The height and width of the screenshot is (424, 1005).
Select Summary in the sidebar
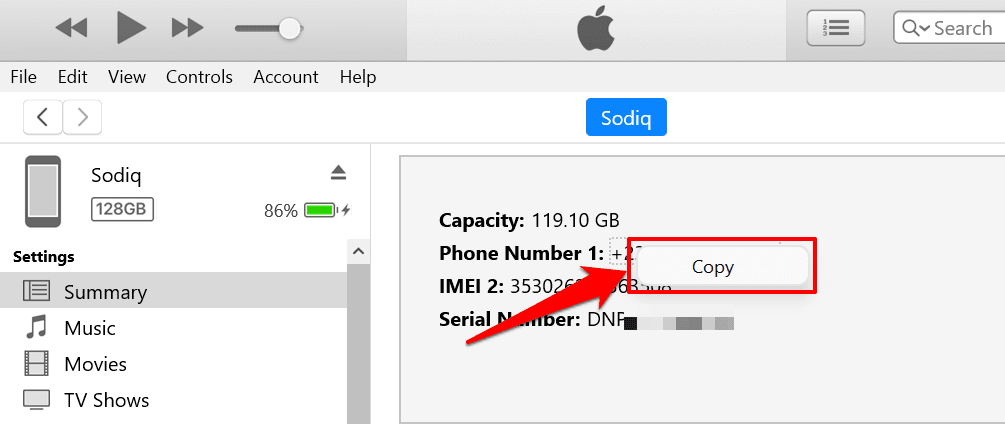pyautogui.click(x=105, y=292)
